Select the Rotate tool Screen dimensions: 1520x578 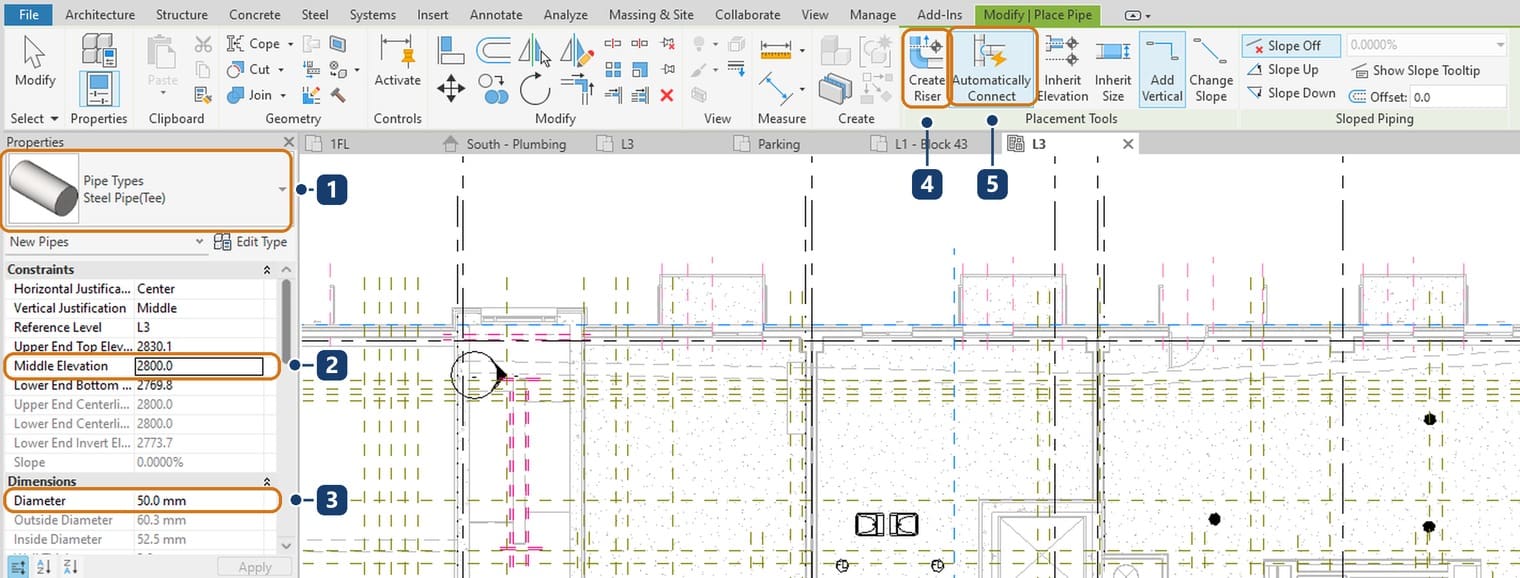[x=536, y=89]
